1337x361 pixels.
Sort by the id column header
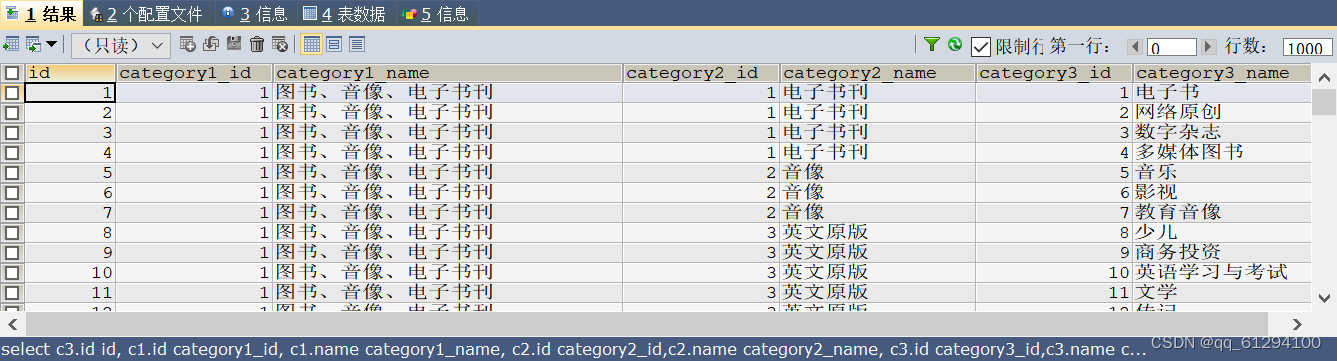click(x=70, y=73)
